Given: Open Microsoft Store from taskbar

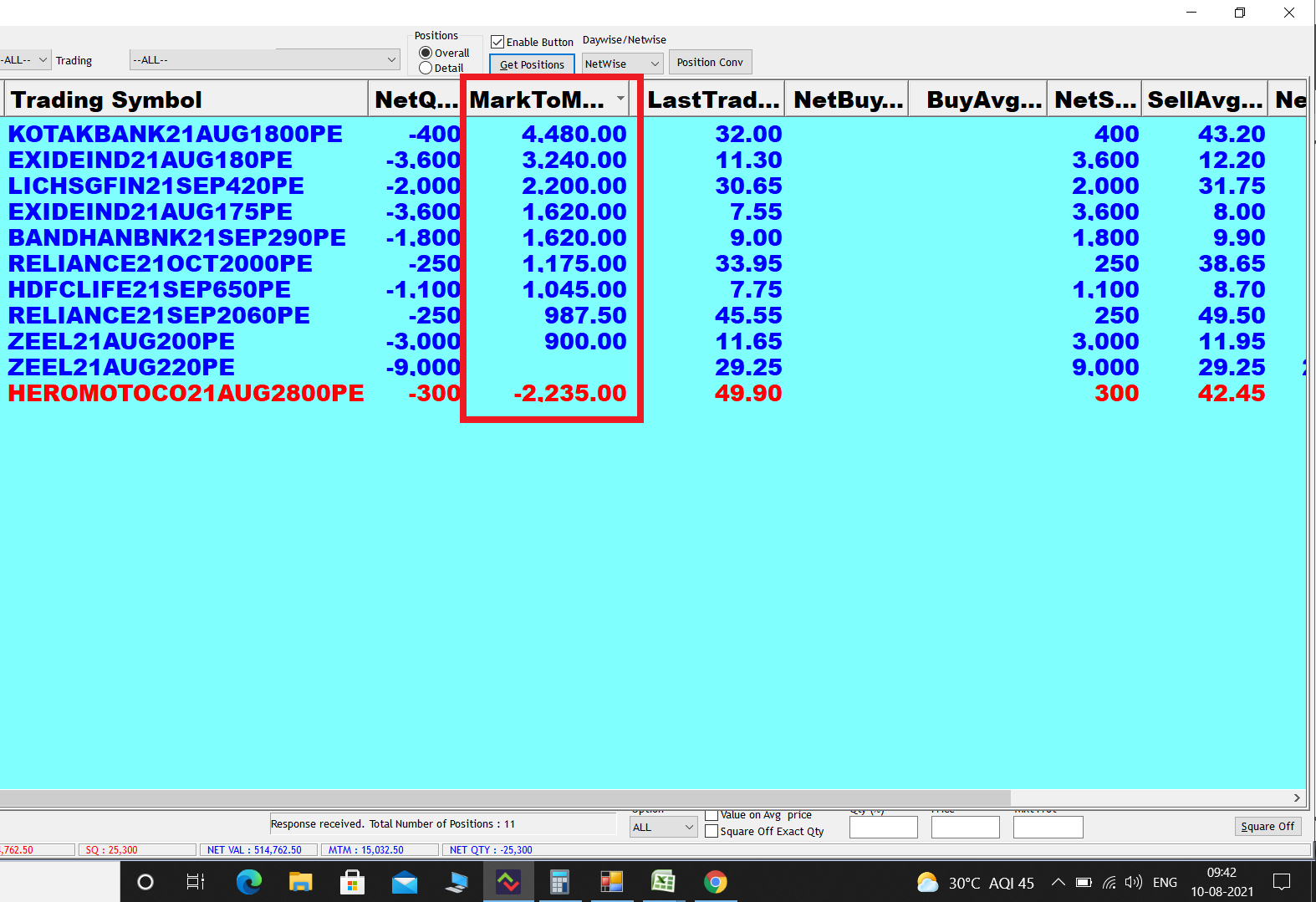Looking at the screenshot, I should 352,882.
